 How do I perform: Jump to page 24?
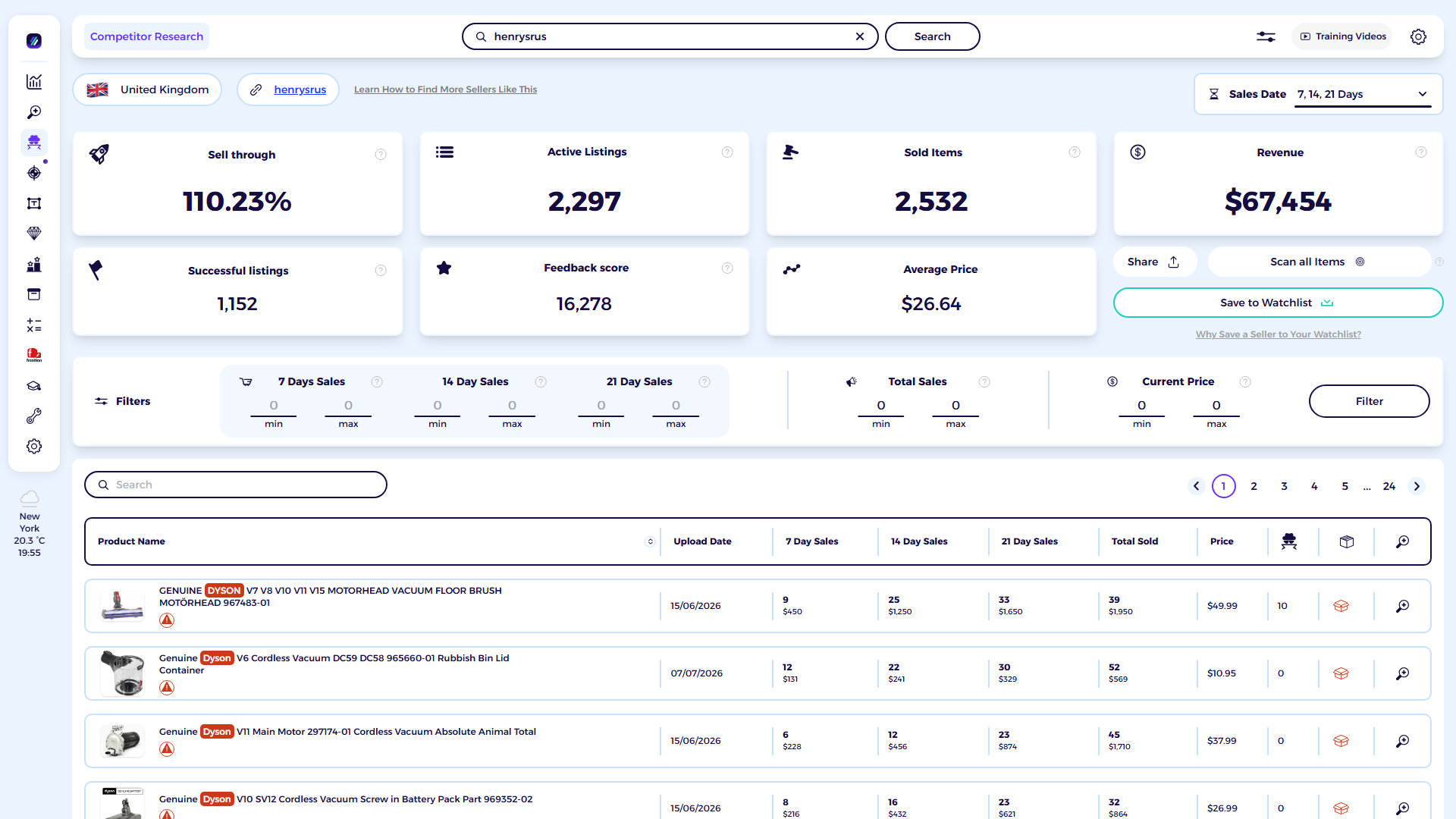point(1389,486)
